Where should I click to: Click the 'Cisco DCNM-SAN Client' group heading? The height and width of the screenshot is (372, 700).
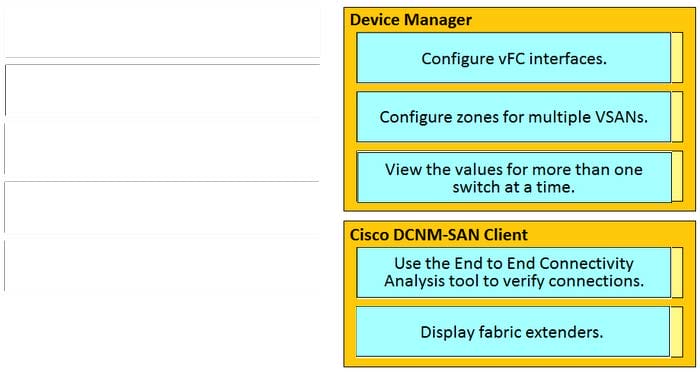[x=438, y=234]
